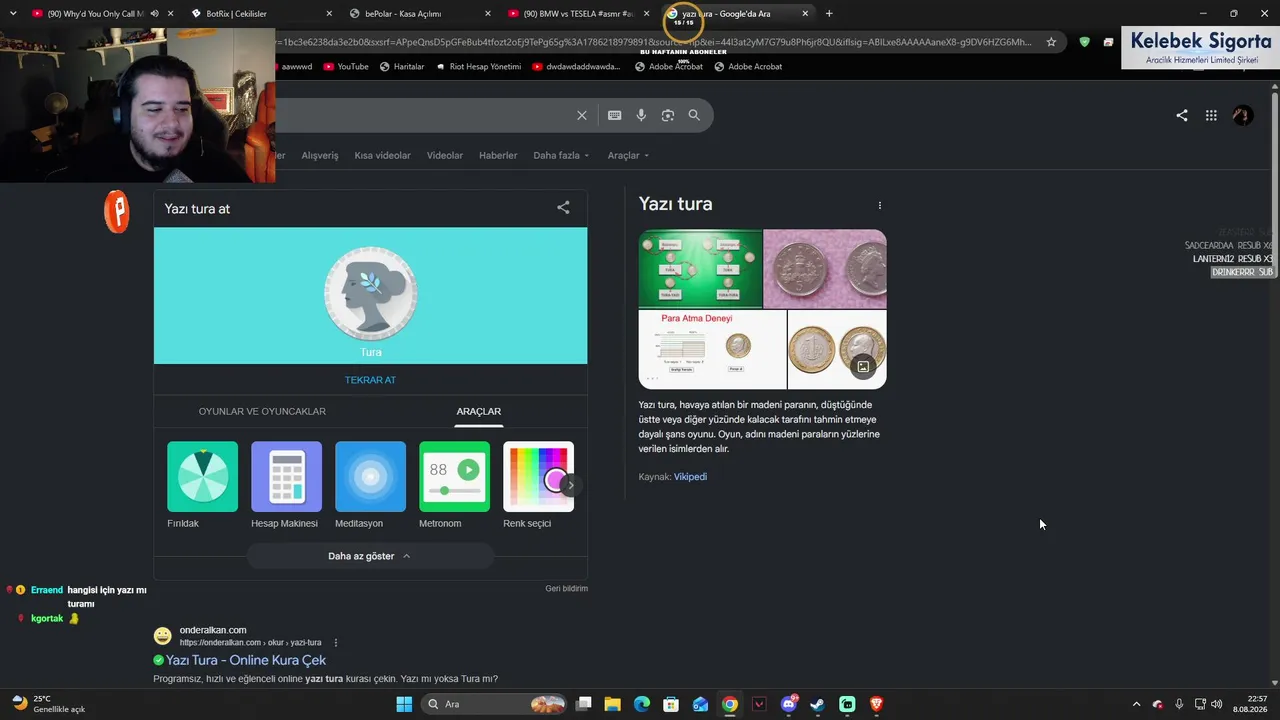Select the OYUNLAR VE OYUNCAKLAR tab
The image size is (1280, 720).
pyautogui.click(x=262, y=411)
